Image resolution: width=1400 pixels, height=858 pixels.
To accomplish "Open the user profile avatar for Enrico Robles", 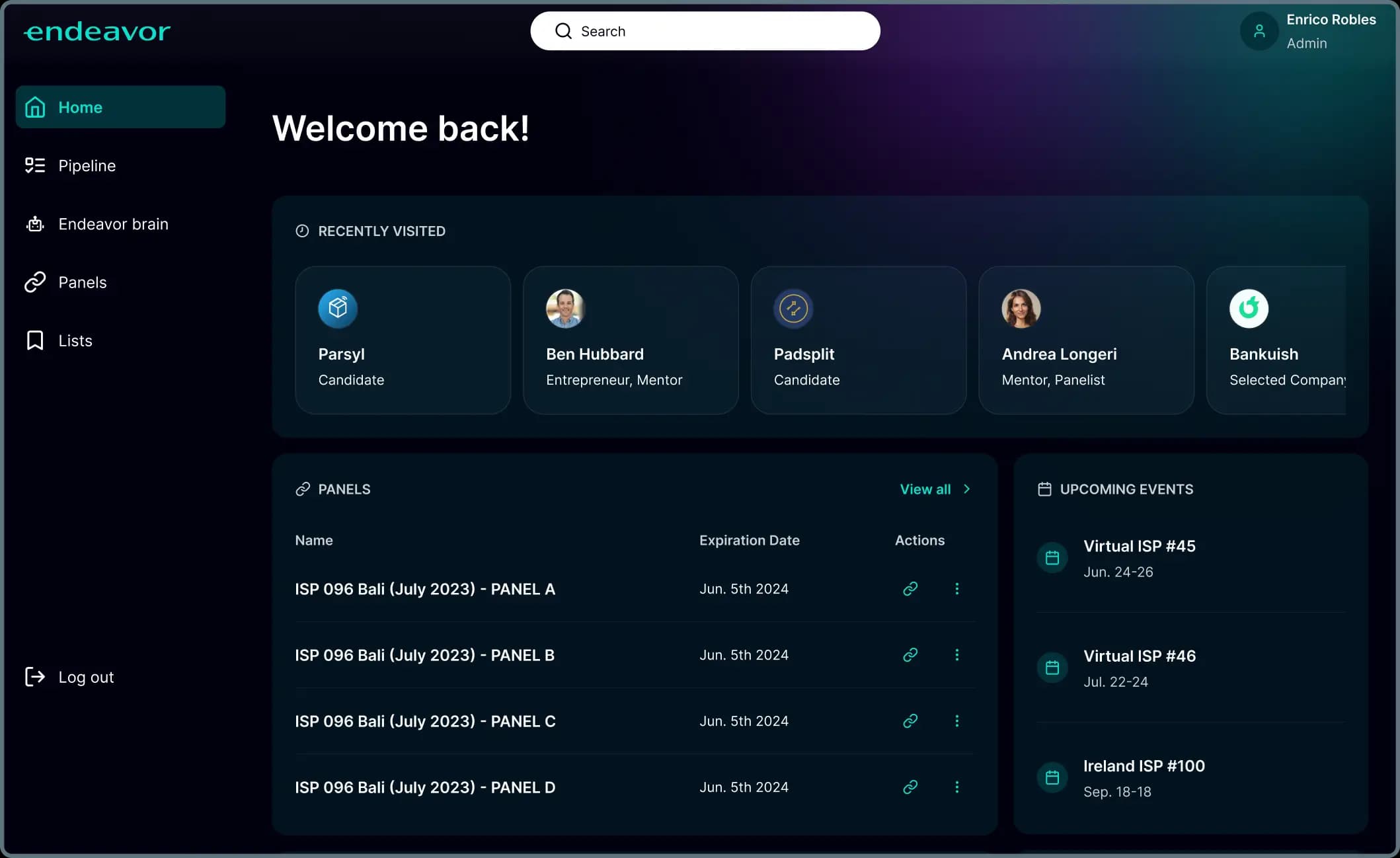I will coord(1259,30).
